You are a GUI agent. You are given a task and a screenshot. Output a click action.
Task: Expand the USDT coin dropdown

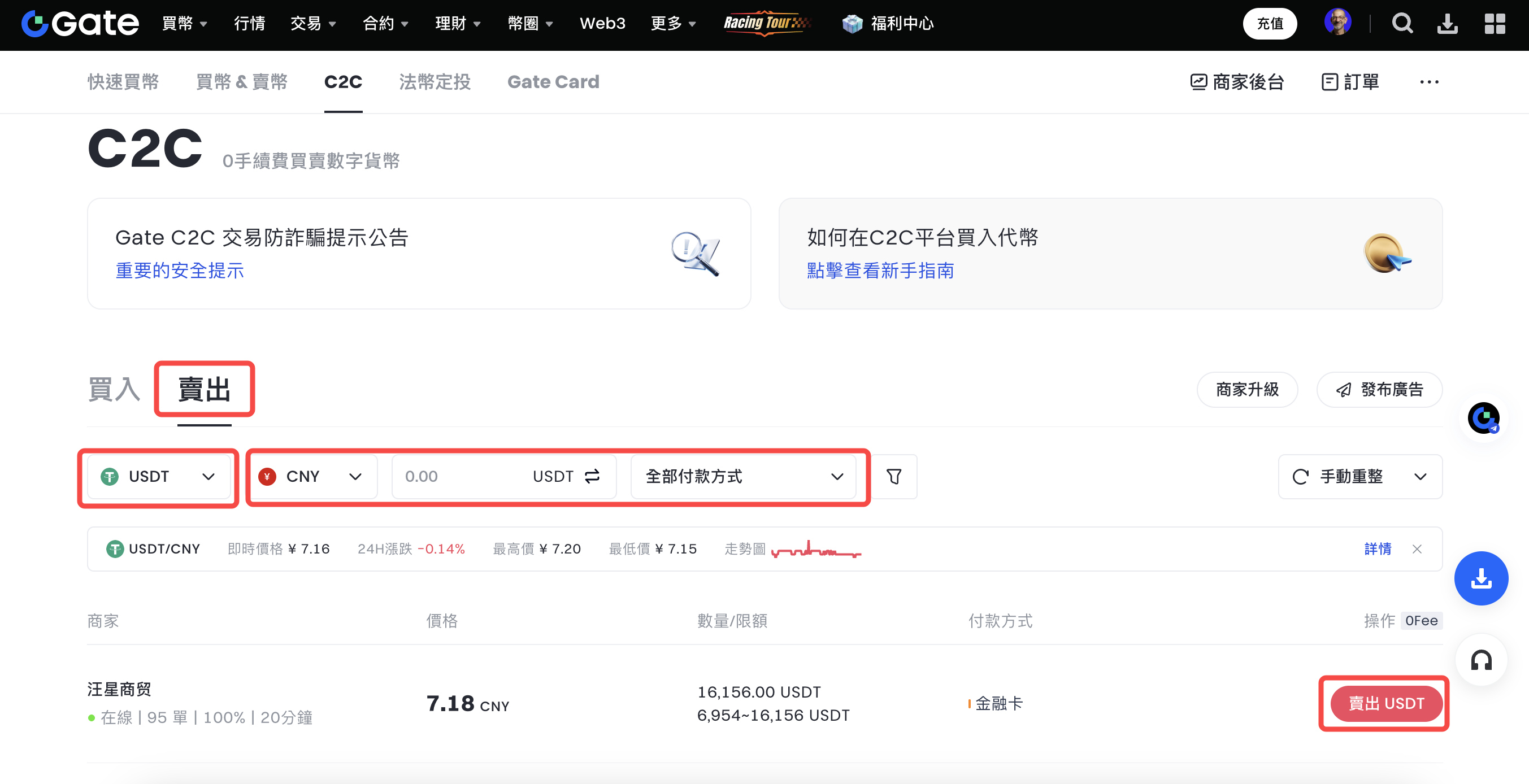pyautogui.click(x=158, y=476)
